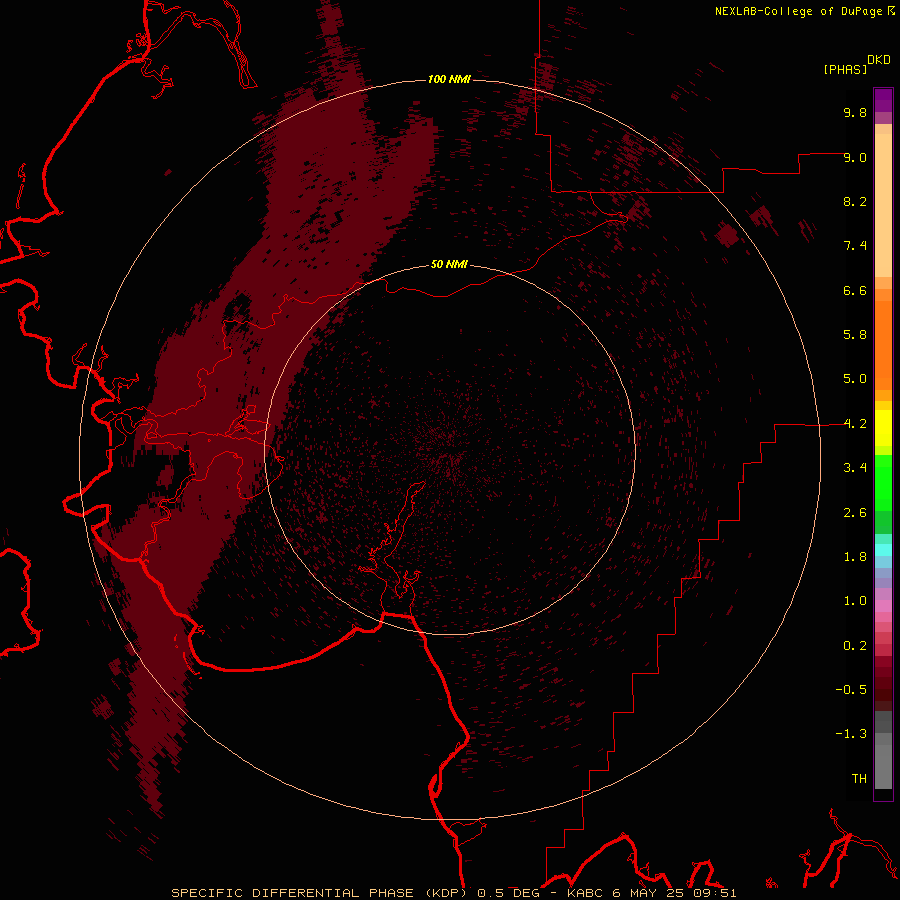Click the 9.0 legend value
900x900 pixels.
(855, 157)
